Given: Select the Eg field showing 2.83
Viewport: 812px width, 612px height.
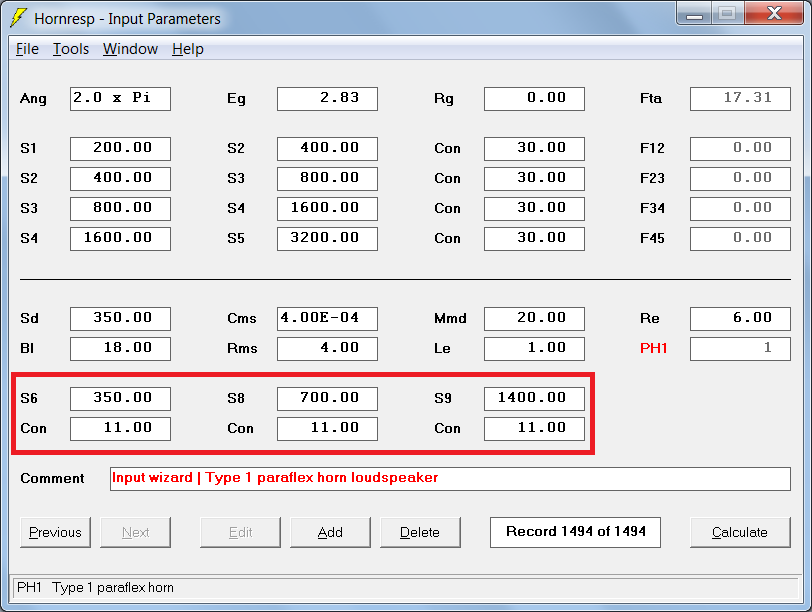Looking at the screenshot, I should (327, 99).
